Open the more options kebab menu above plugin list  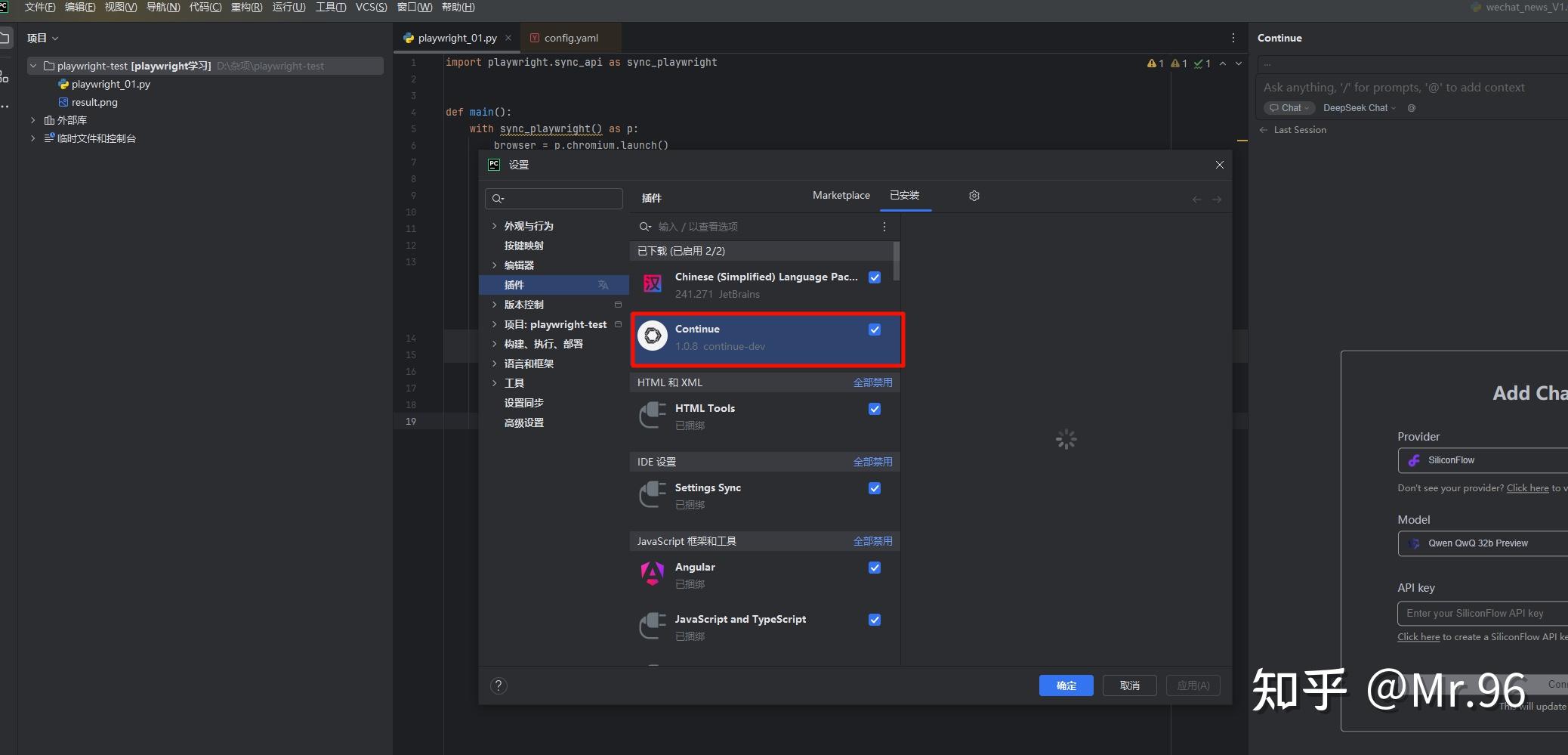tap(884, 226)
